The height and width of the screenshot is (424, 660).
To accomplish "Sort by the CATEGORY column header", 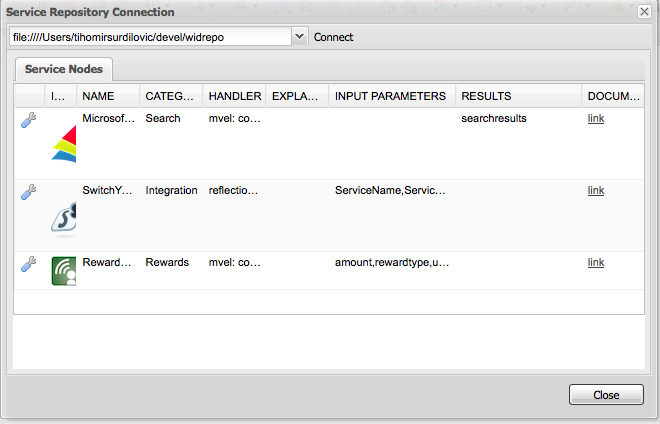I will point(170,96).
